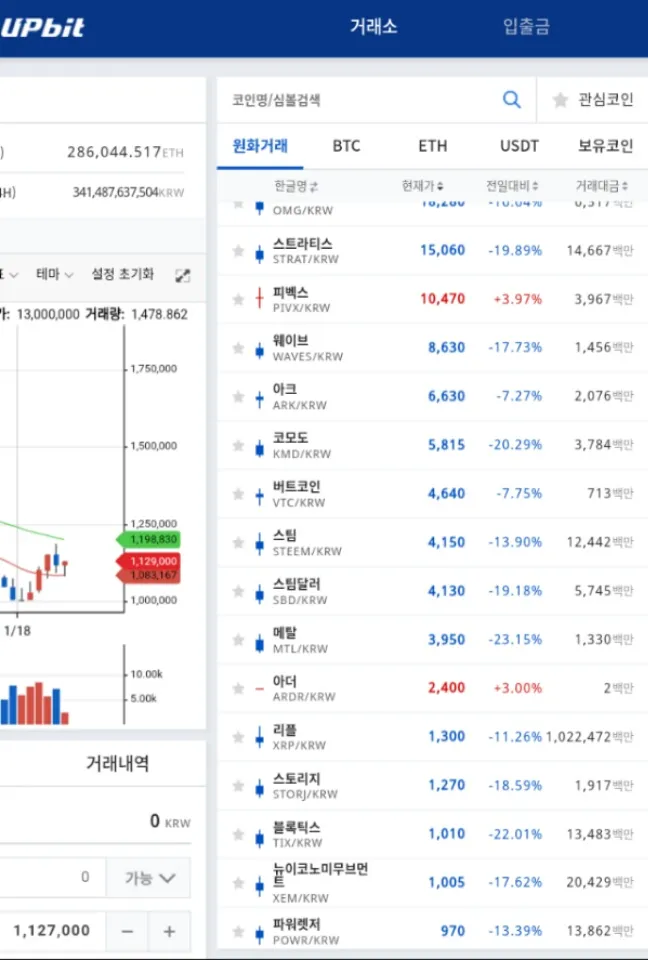The width and height of the screenshot is (648, 960).
Task: Select the 아더 ARDR/KRW row
Action: 432,689
